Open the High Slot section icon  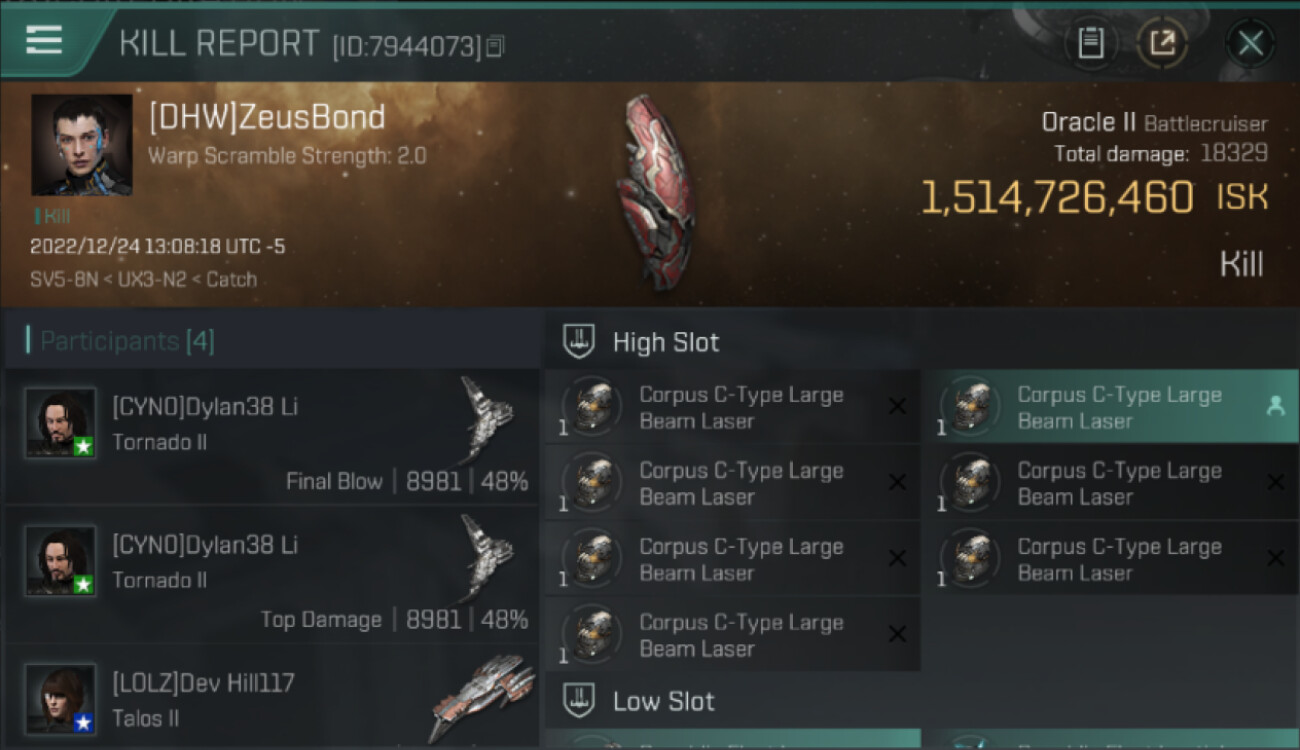pos(580,341)
